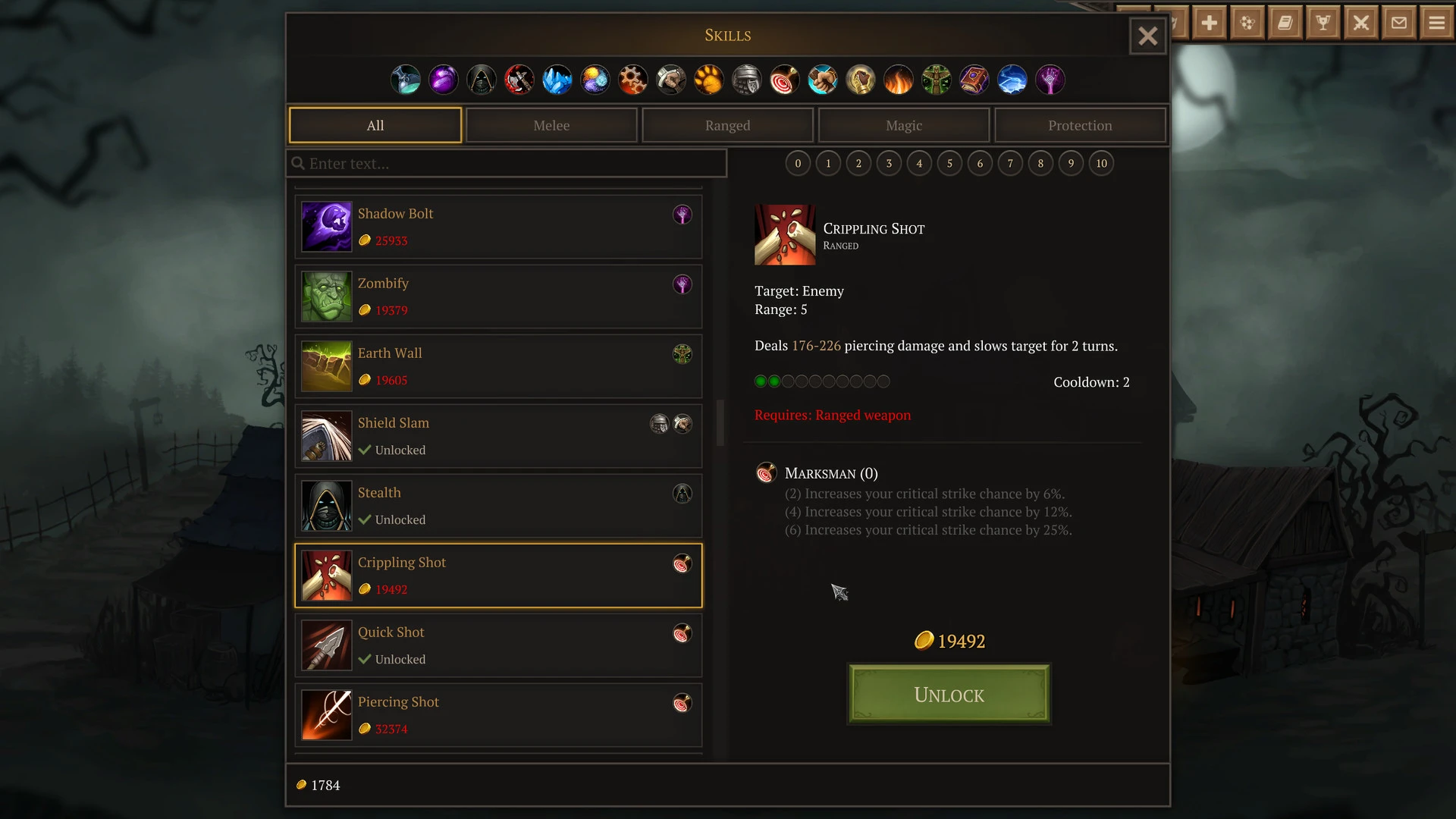
Task: Switch to the Magic tab
Action: pos(904,125)
